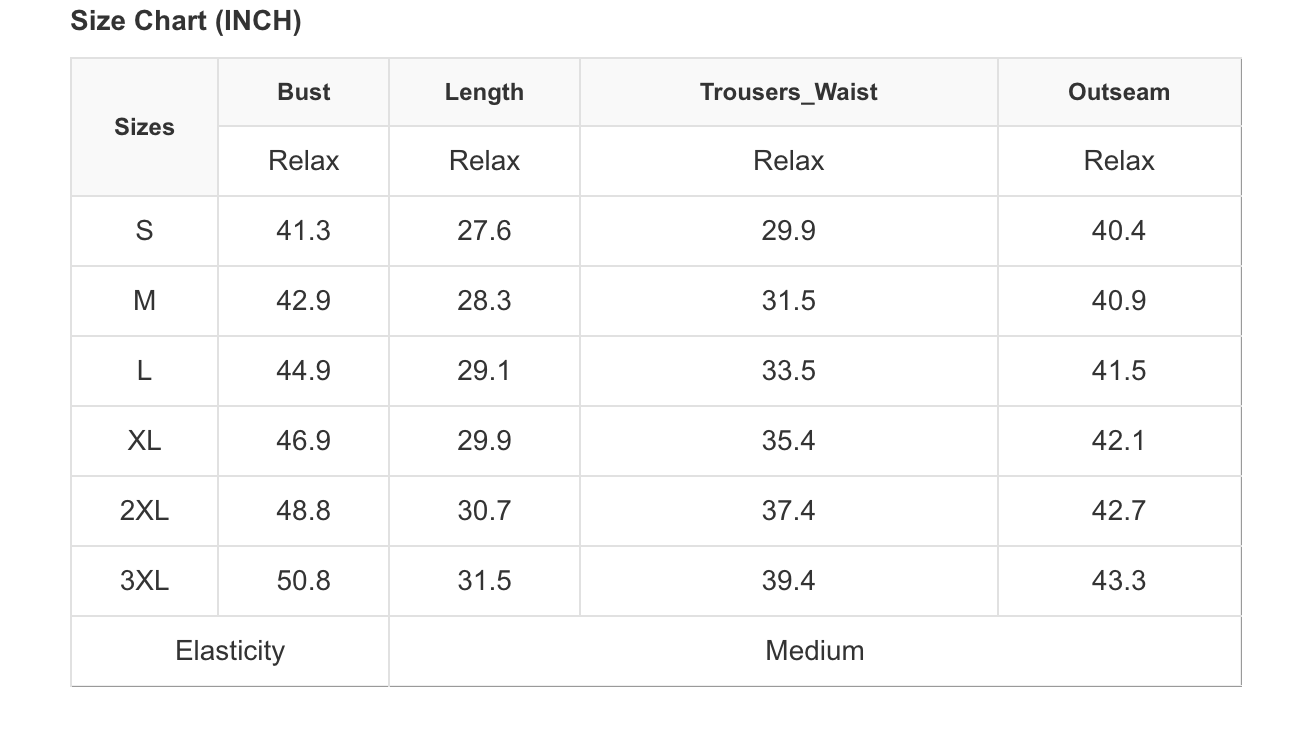The width and height of the screenshot is (1306, 736).
Task: Select the S size row label
Action: coord(144,231)
